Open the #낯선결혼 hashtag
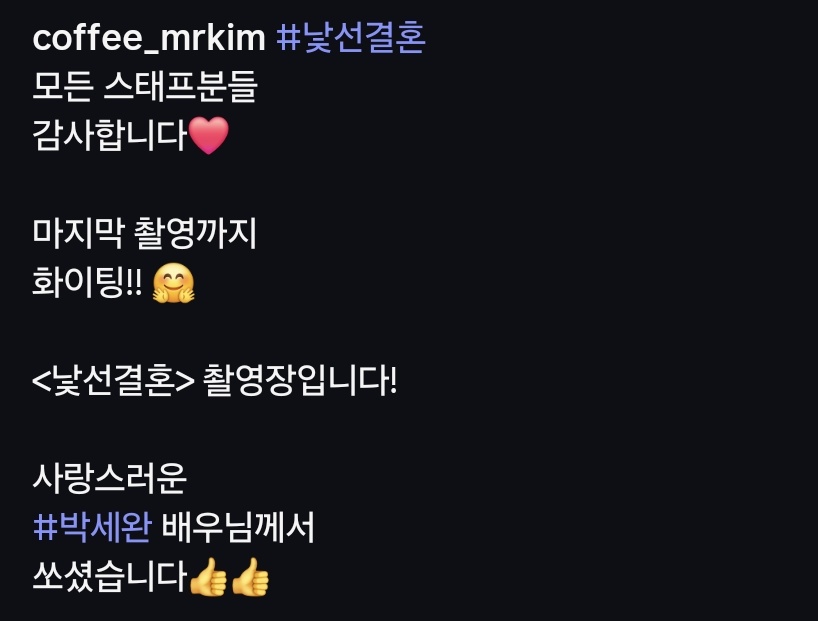Image resolution: width=818 pixels, height=621 pixels. (351, 38)
